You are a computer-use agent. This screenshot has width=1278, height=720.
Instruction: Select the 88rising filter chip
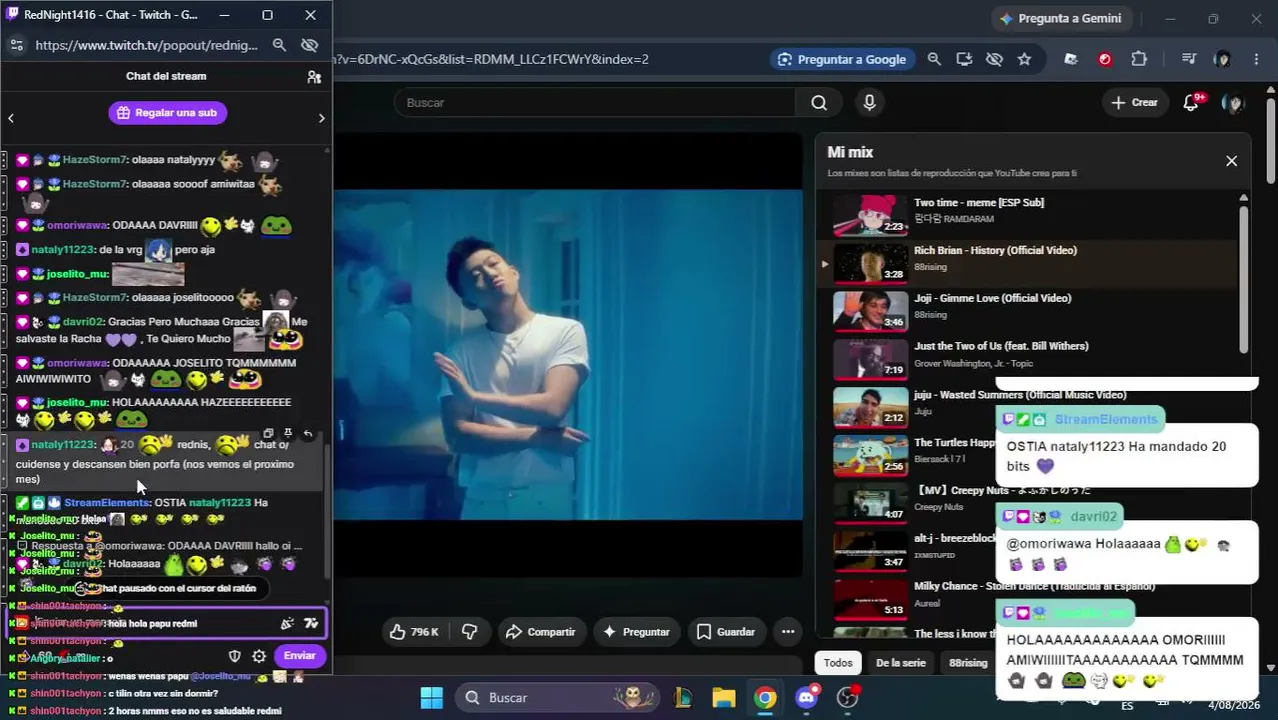point(967,663)
